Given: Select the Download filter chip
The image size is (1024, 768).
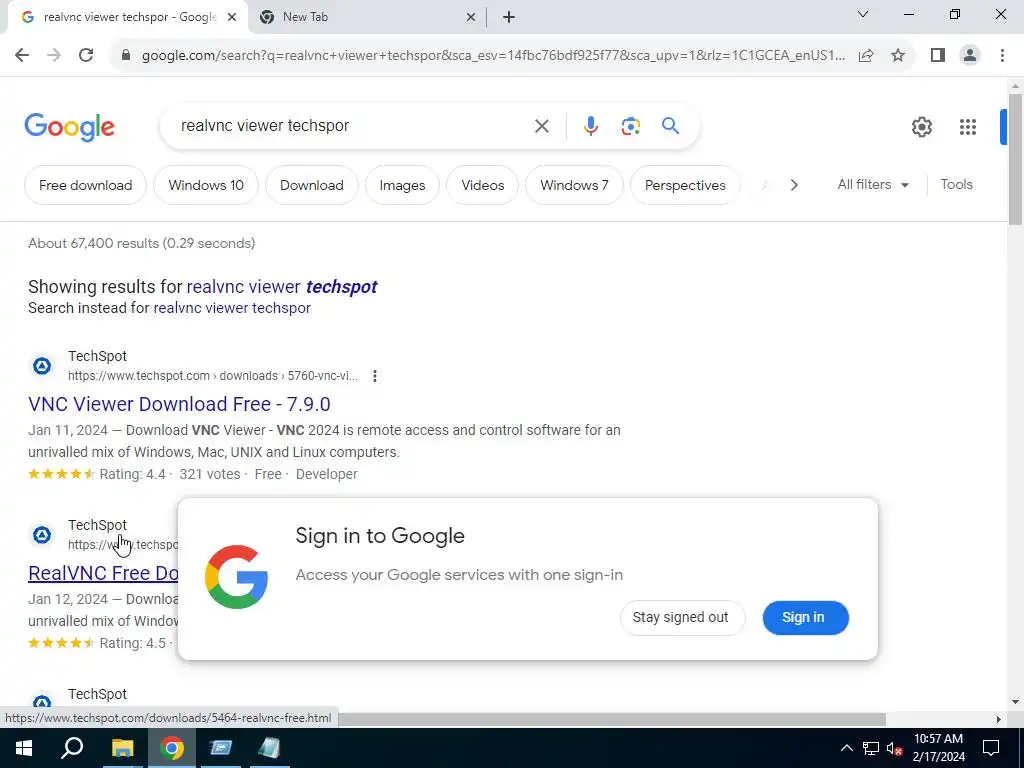Looking at the screenshot, I should (312, 185).
